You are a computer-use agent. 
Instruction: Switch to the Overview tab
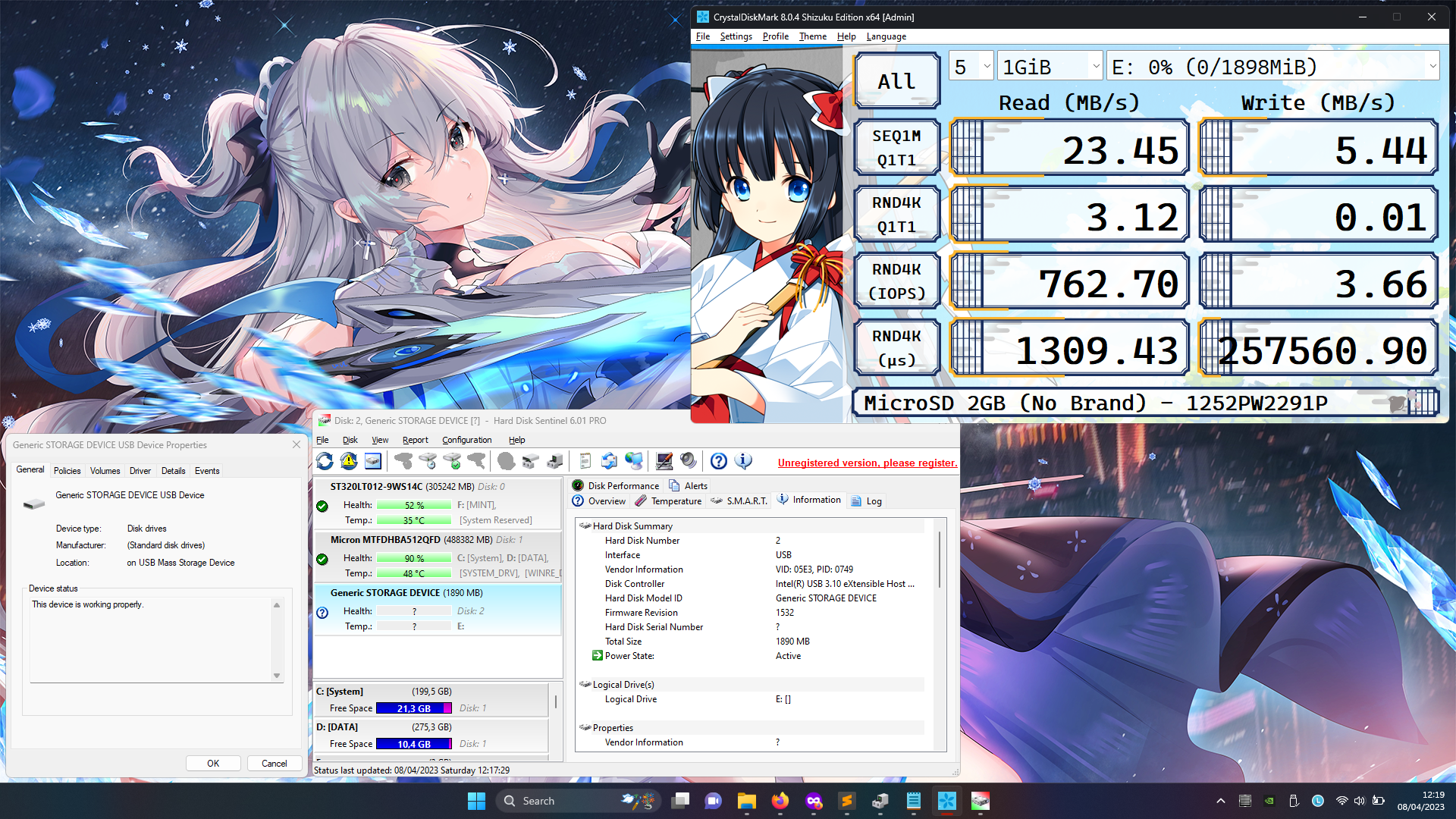pyautogui.click(x=599, y=501)
